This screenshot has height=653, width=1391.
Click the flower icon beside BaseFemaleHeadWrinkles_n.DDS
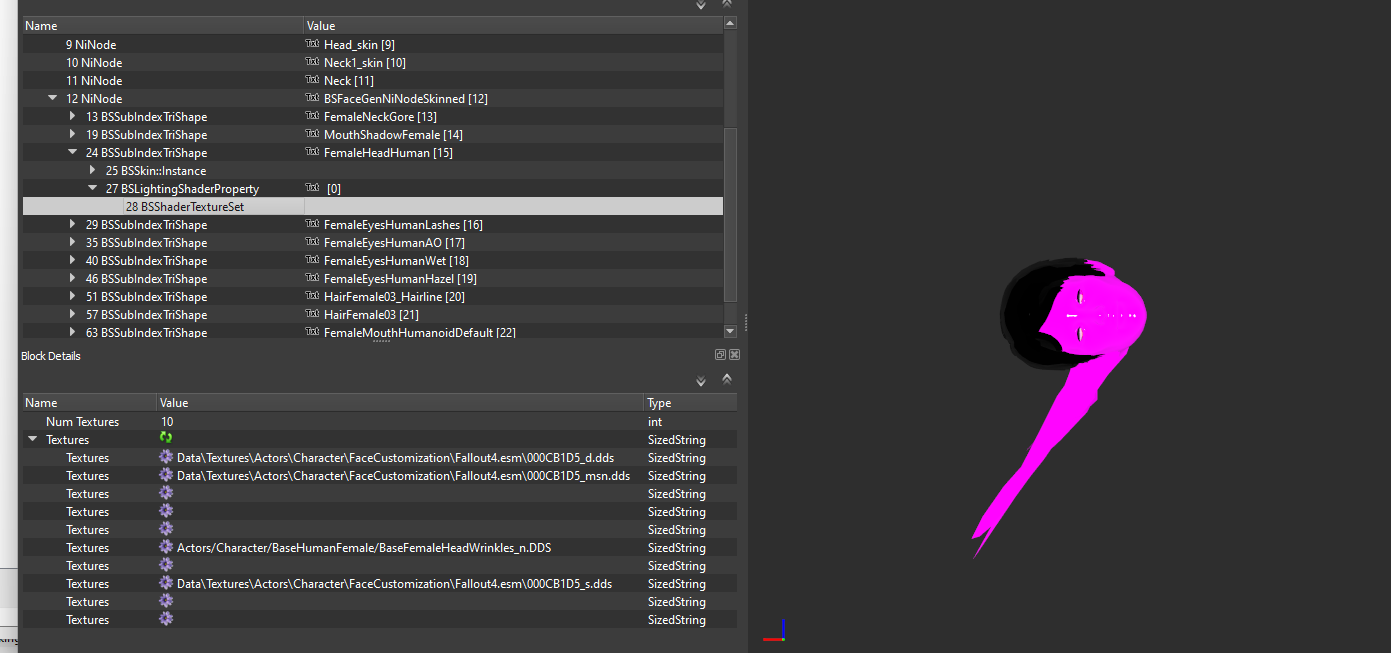click(166, 547)
